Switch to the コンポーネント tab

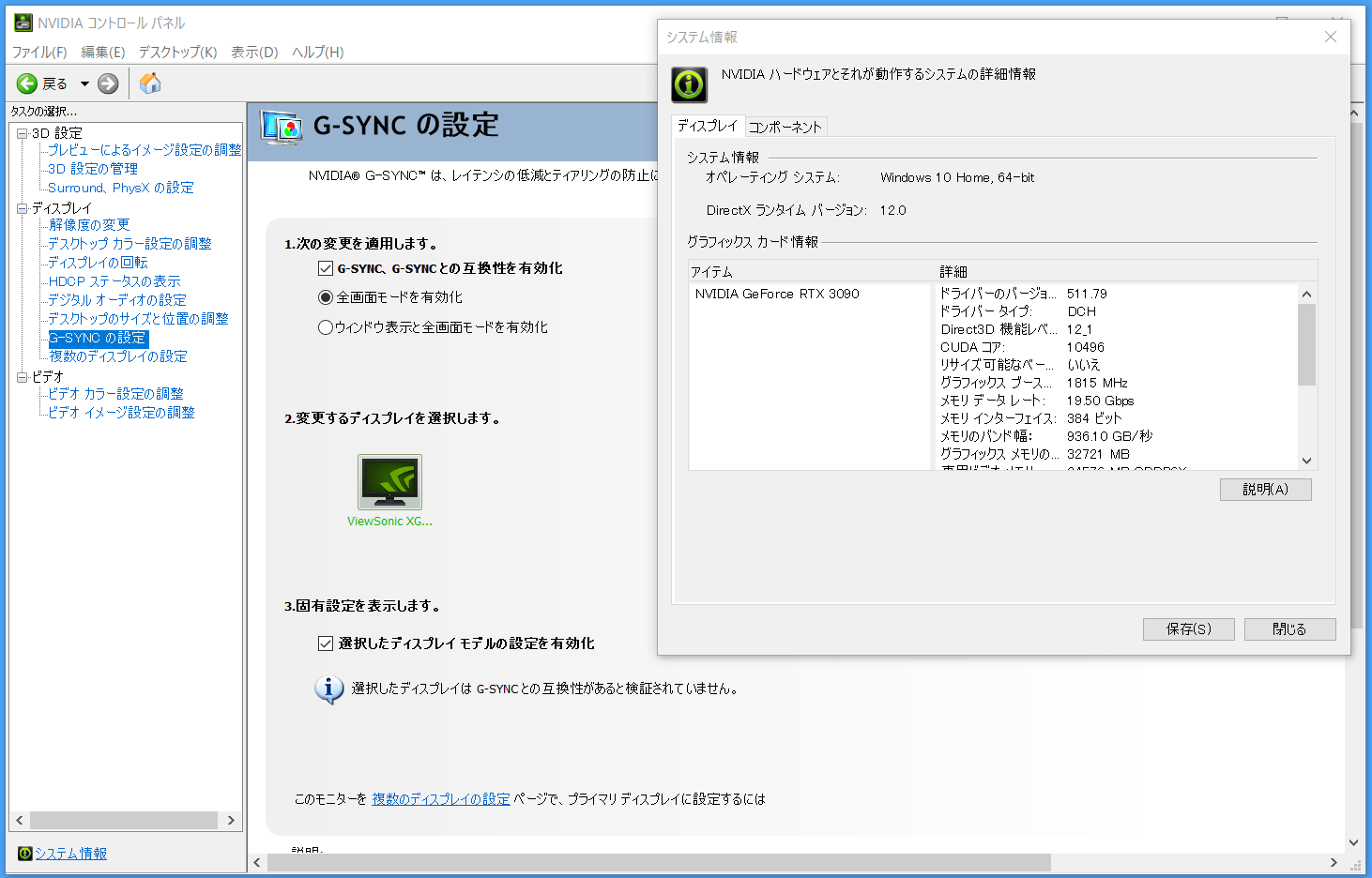pyautogui.click(x=785, y=127)
